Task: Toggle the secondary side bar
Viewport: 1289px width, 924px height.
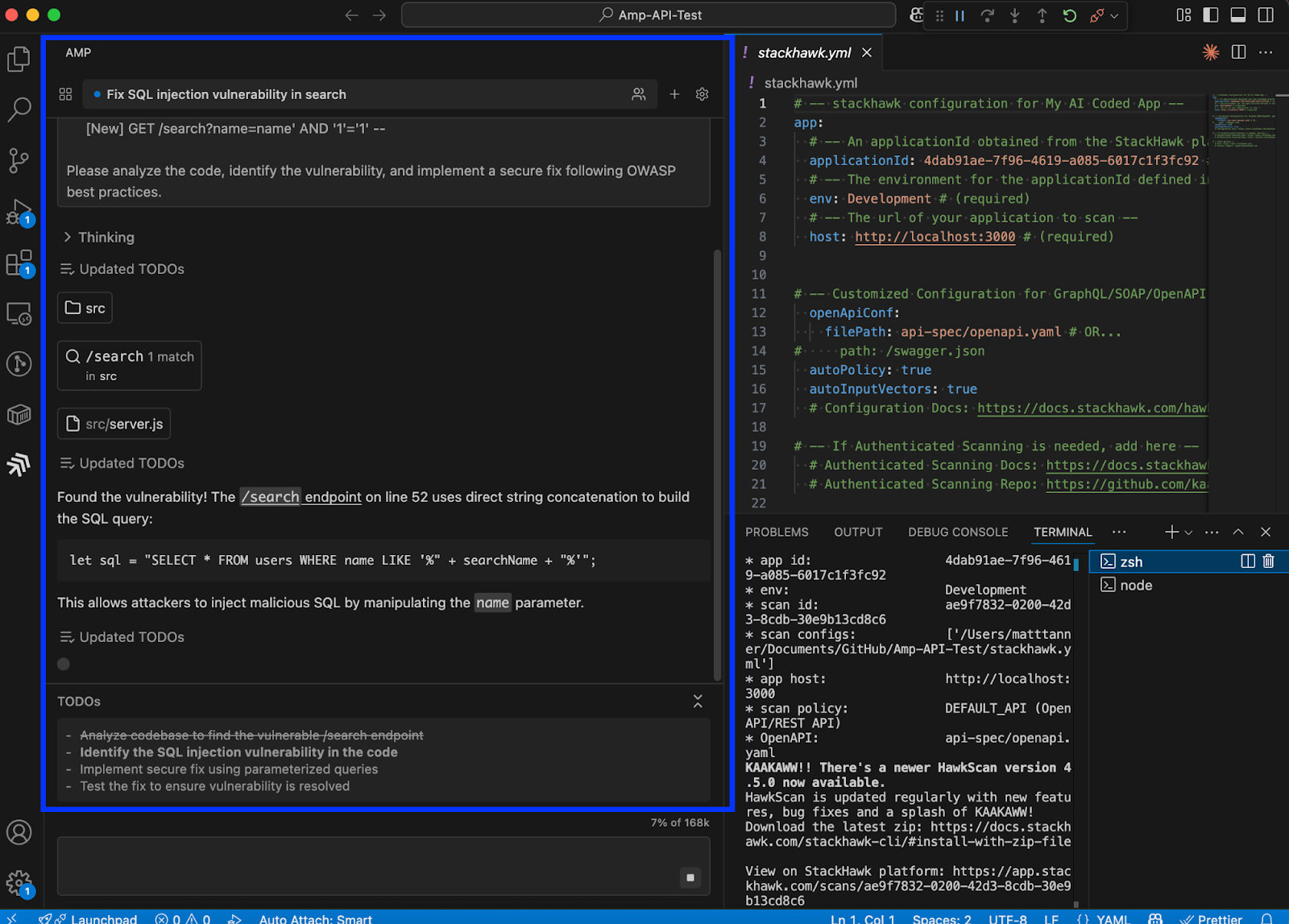Action: 1266,15
